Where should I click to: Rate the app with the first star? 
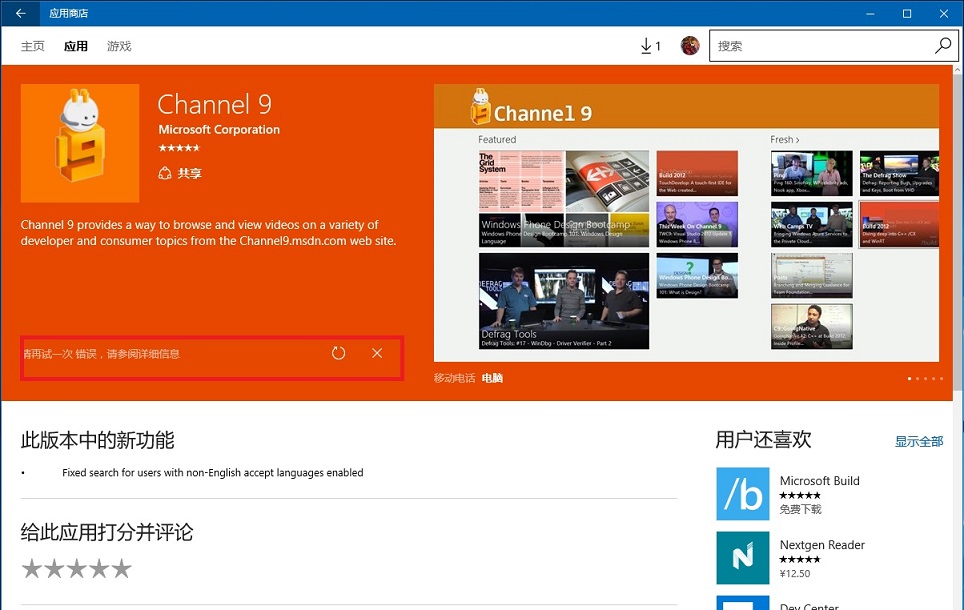point(31,568)
